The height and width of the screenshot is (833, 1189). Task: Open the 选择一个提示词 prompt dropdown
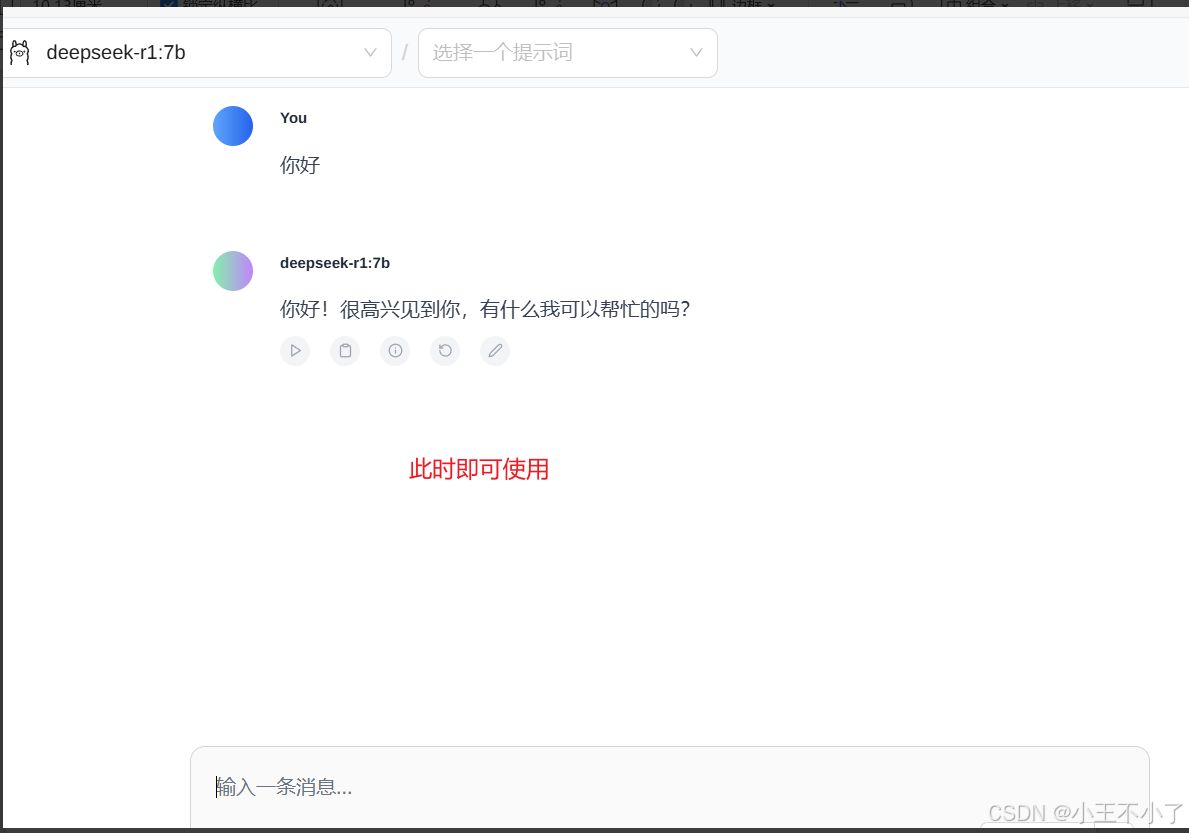pyautogui.click(x=568, y=53)
